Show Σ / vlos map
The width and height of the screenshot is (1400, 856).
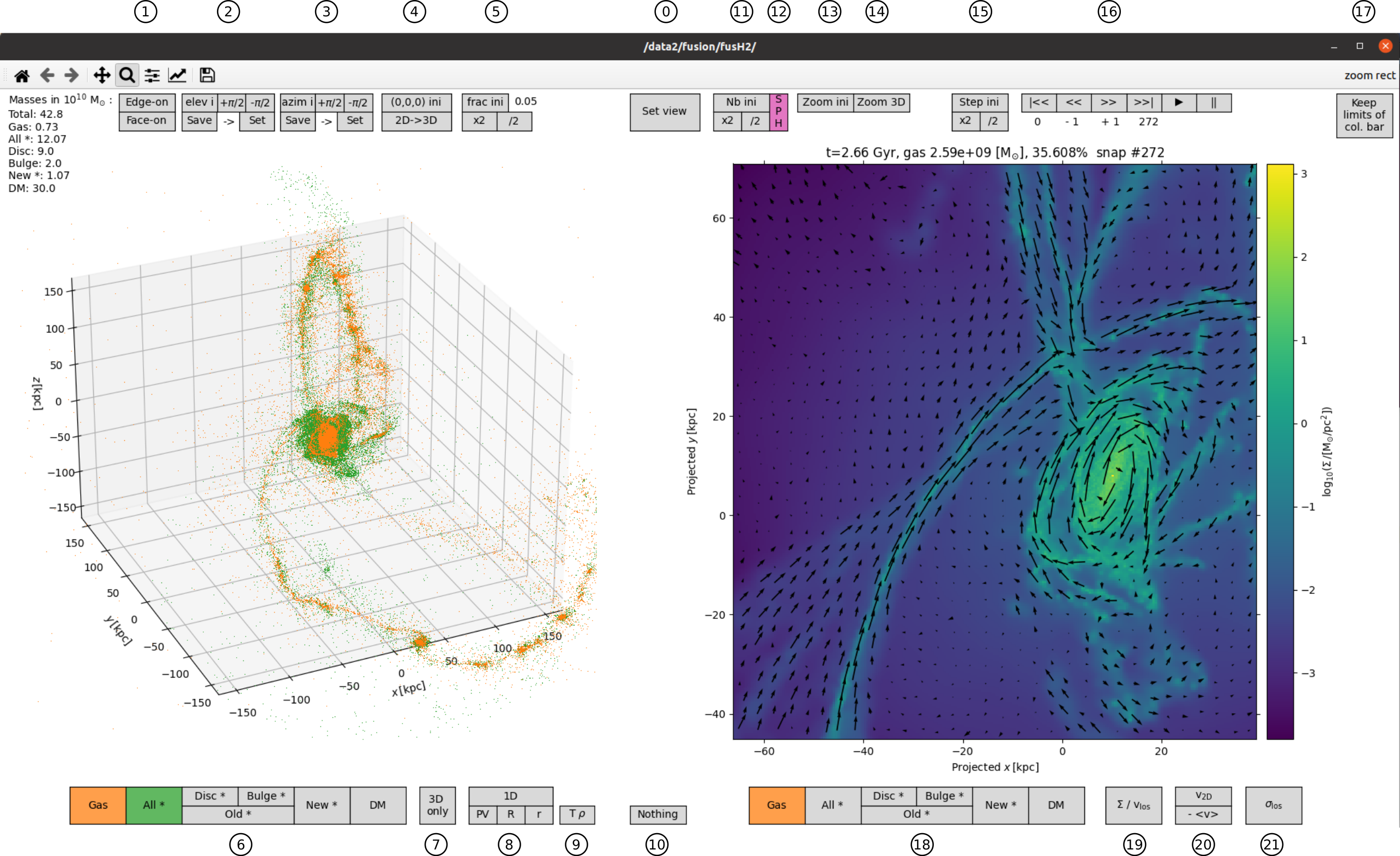pos(1133,805)
